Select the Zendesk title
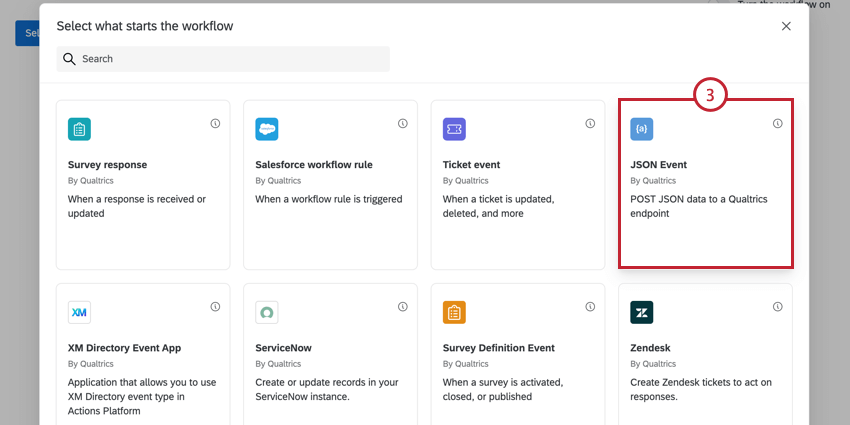The width and height of the screenshot is (850, 425). (x=651, y=348)
